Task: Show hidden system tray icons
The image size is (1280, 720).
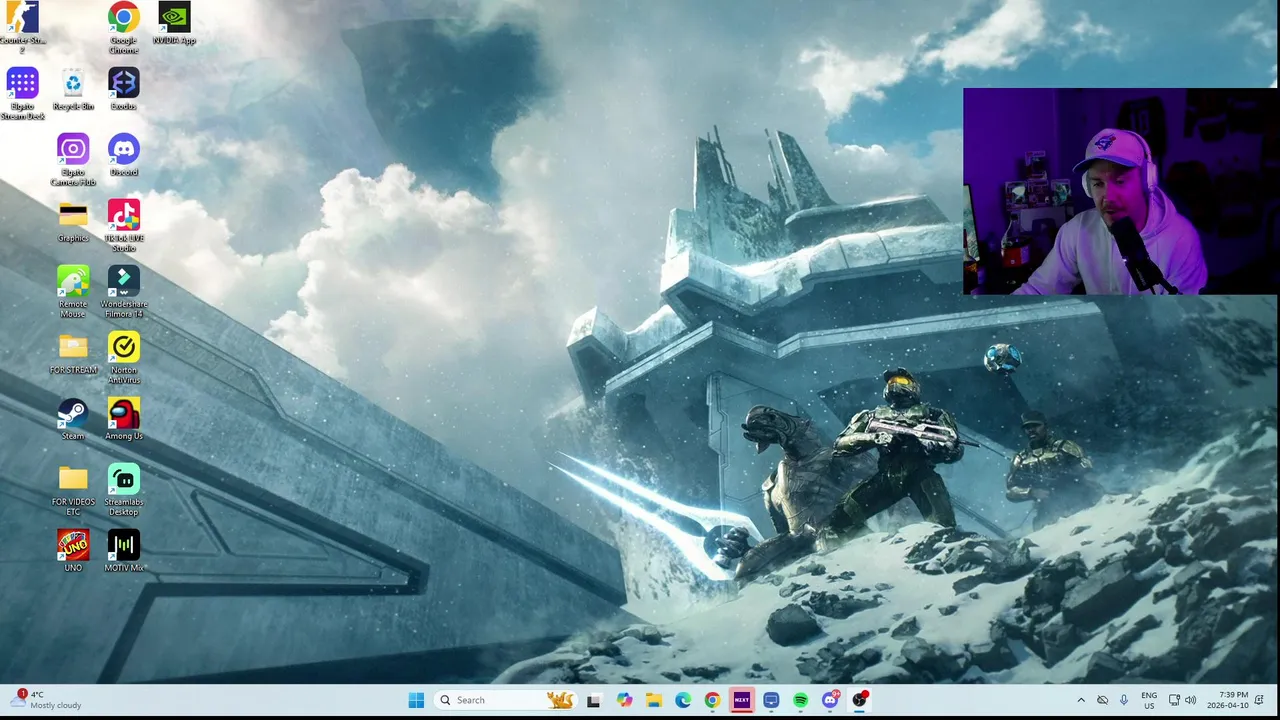Action: pyautogui.click(x=1081, y=700)
